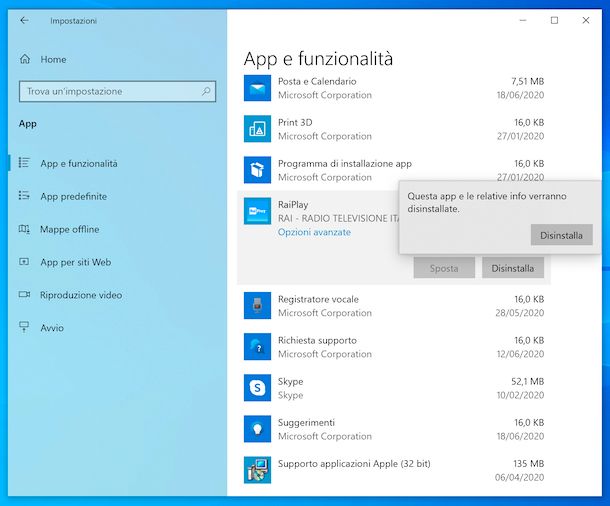Viewport: 610px width, 506px height.
Task: Open Opzioni avanzate for RaiPlay
Action: (314, 232)
